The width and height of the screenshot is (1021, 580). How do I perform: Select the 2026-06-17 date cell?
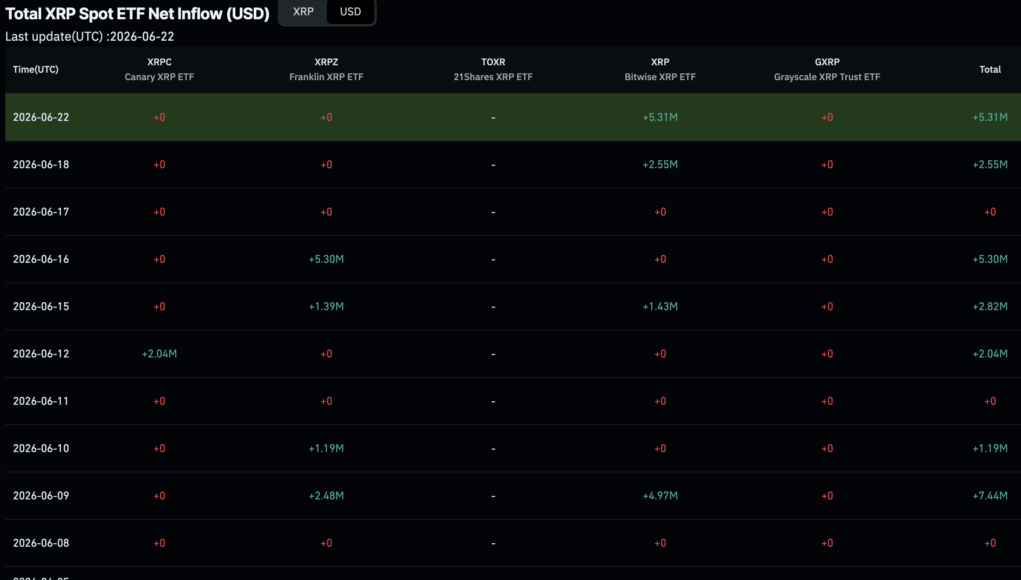click(x=41, y=212)
